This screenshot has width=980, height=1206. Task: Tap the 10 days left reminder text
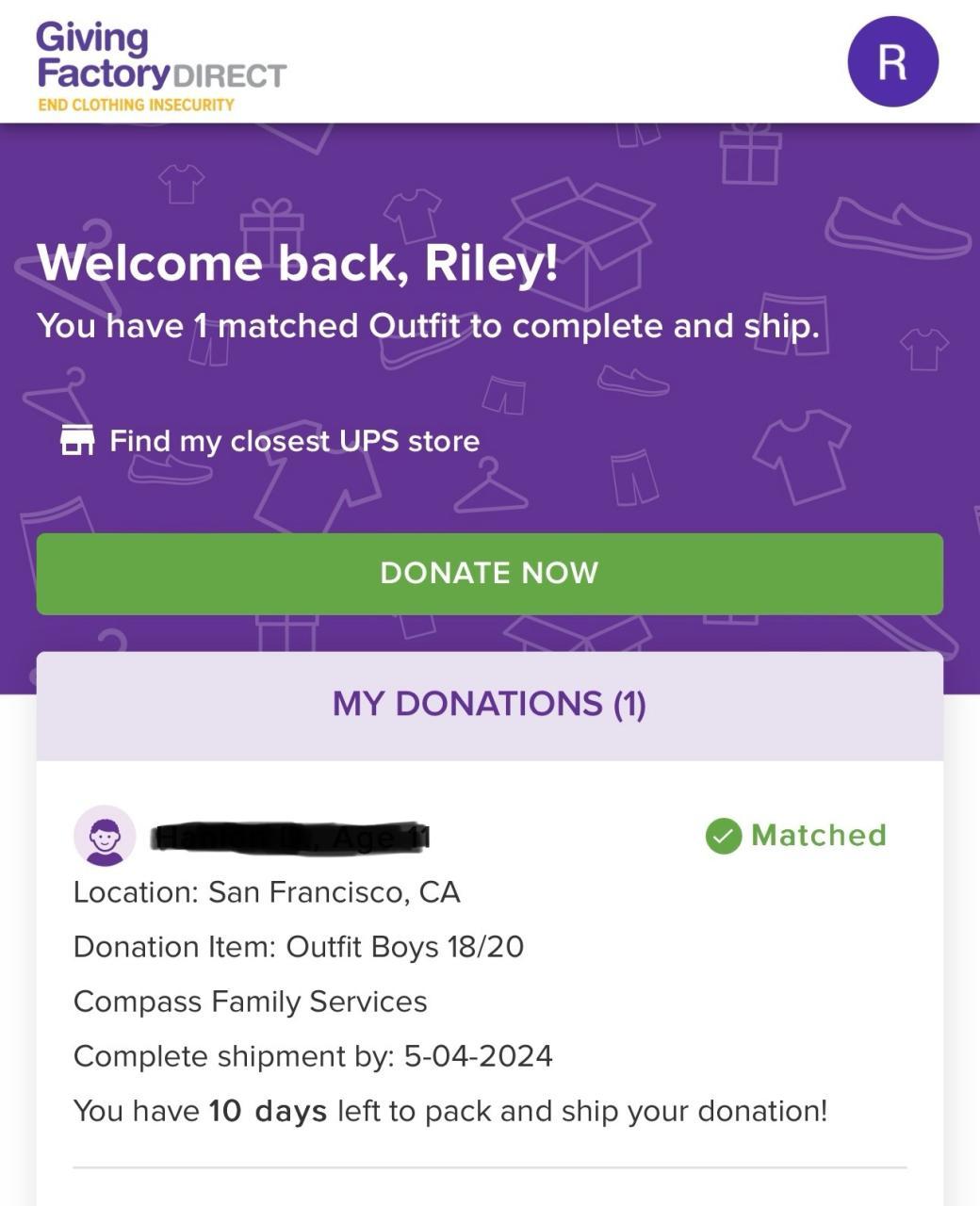pos(449,1111)
